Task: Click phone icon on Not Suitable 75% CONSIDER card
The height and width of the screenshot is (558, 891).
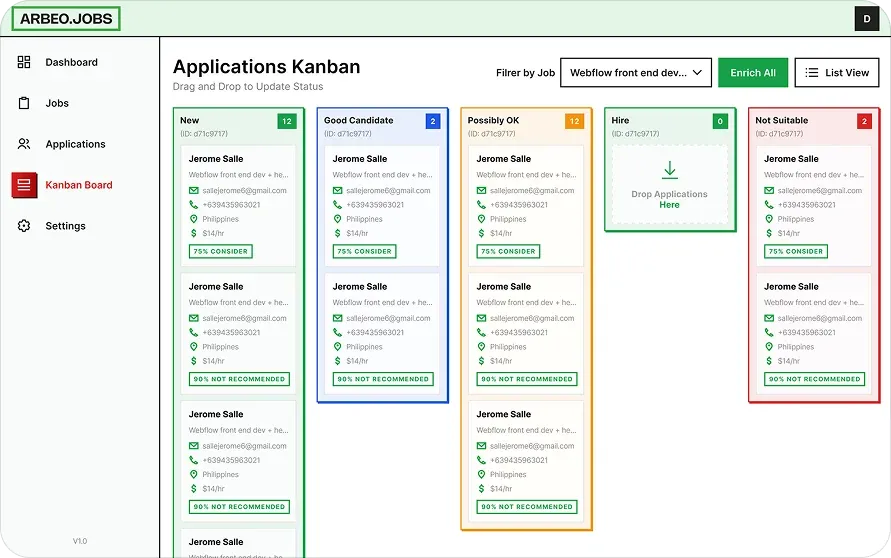Action: click(769, 205)
